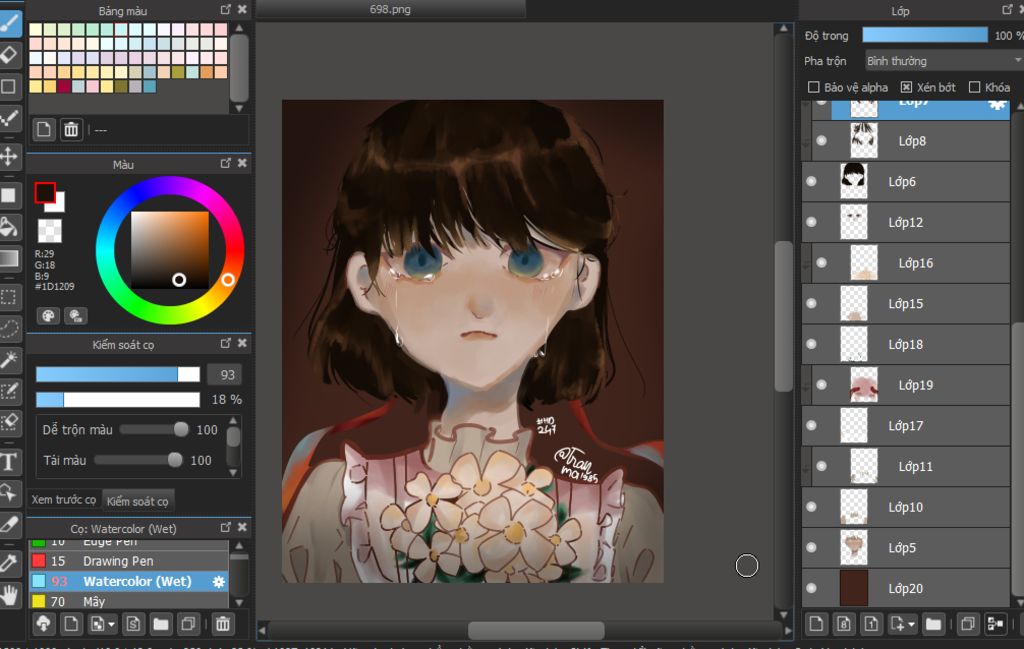Open the color palette dialog icon under the color values
Image resolution: width=1024 pixels, height=649 pixels.
point(48,316)
